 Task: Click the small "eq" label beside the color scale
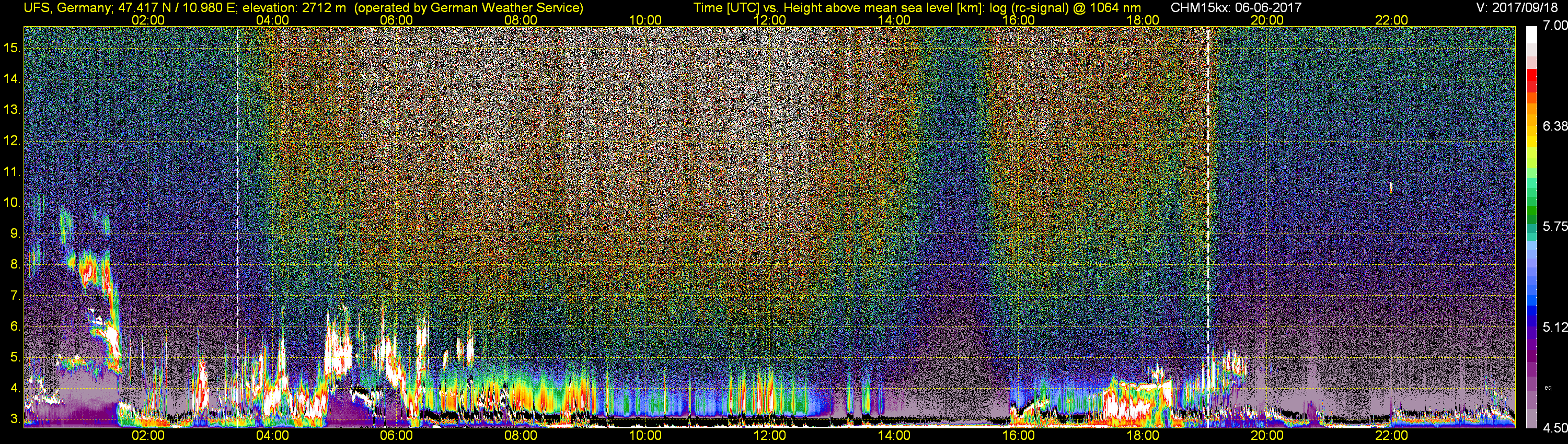point(1548,387)
